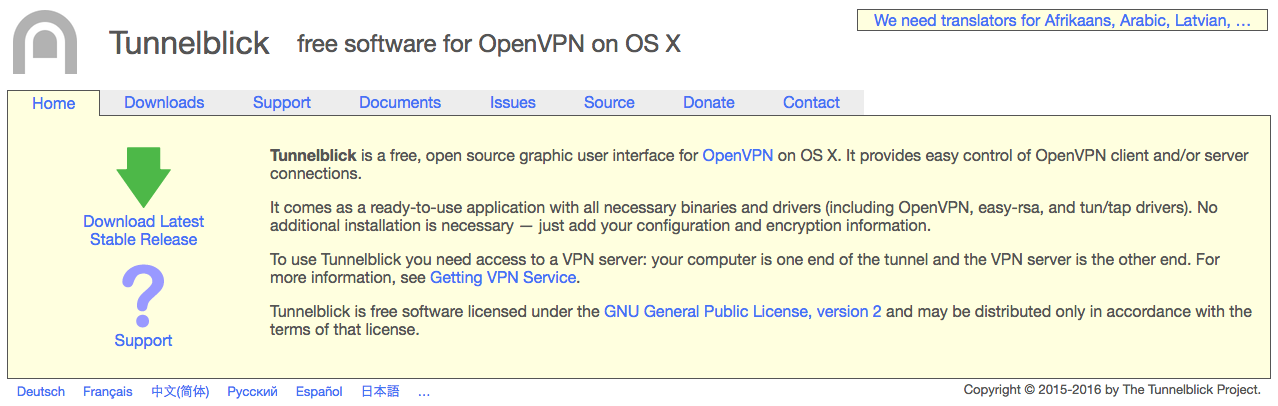This screenshot has width=1278, height=406.
Task: Click the bold 'Tunnelblick' word in first paragraph
Action: tap(313, 155)
